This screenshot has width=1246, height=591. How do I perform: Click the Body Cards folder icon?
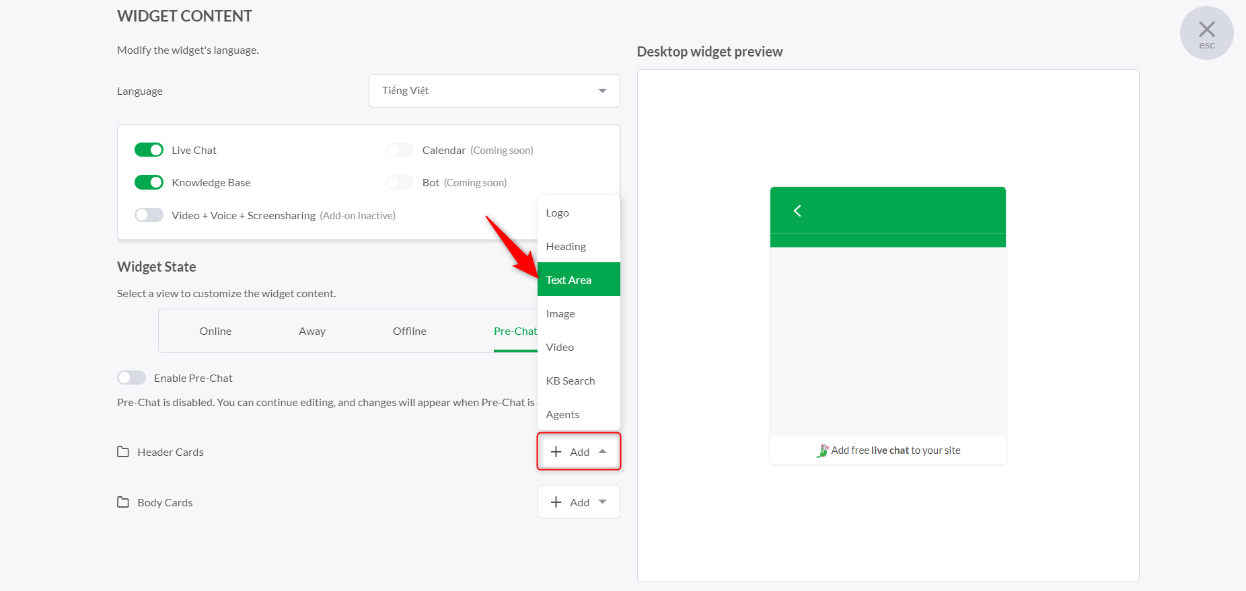tap(123, 502)
